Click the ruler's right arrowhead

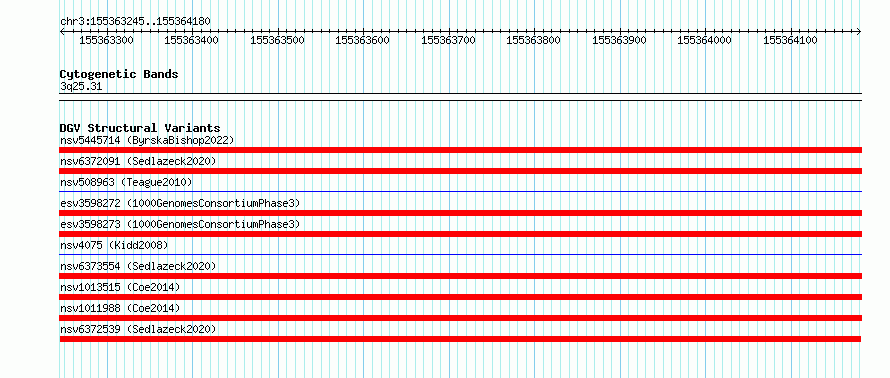tap(859, 31)
